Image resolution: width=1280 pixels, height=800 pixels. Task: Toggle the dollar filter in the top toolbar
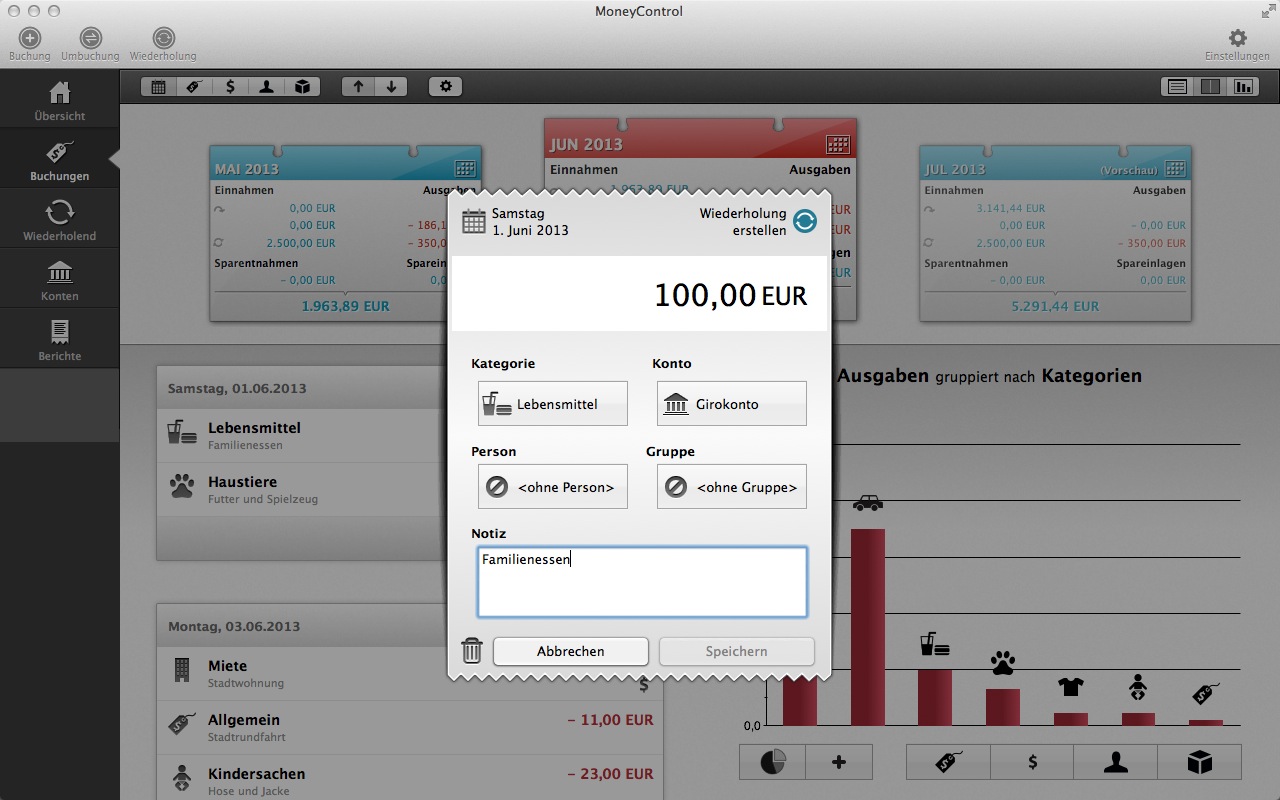230,86
